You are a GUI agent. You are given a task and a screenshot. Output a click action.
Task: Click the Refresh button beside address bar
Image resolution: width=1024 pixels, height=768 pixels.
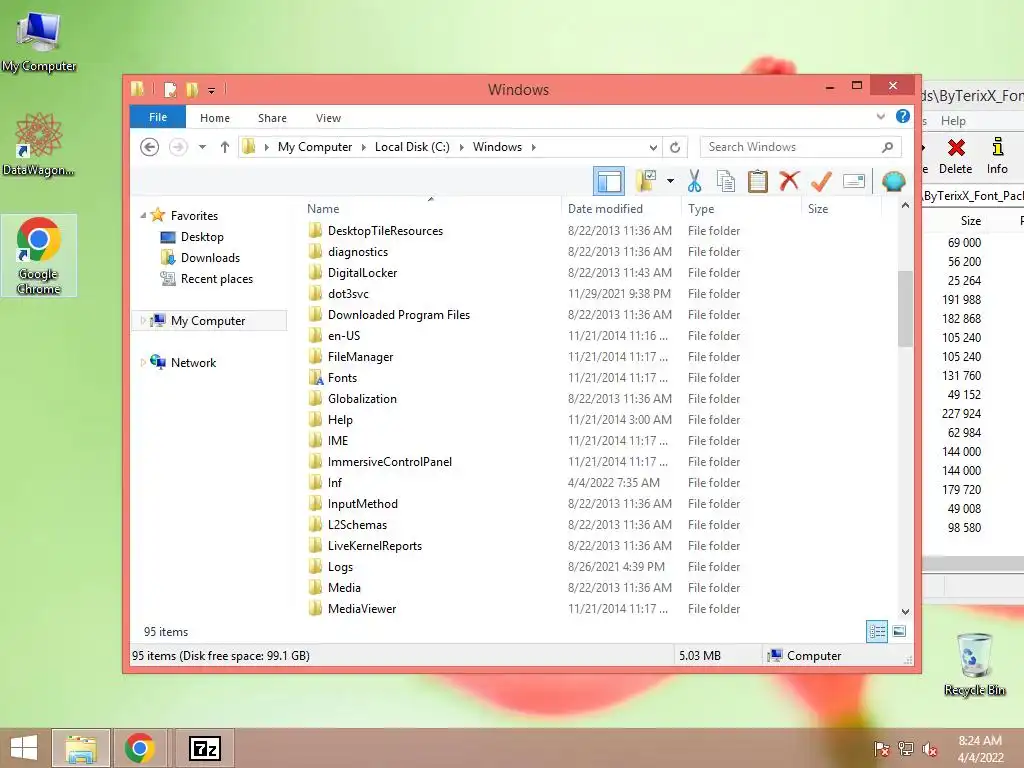[x=675, y=147]
